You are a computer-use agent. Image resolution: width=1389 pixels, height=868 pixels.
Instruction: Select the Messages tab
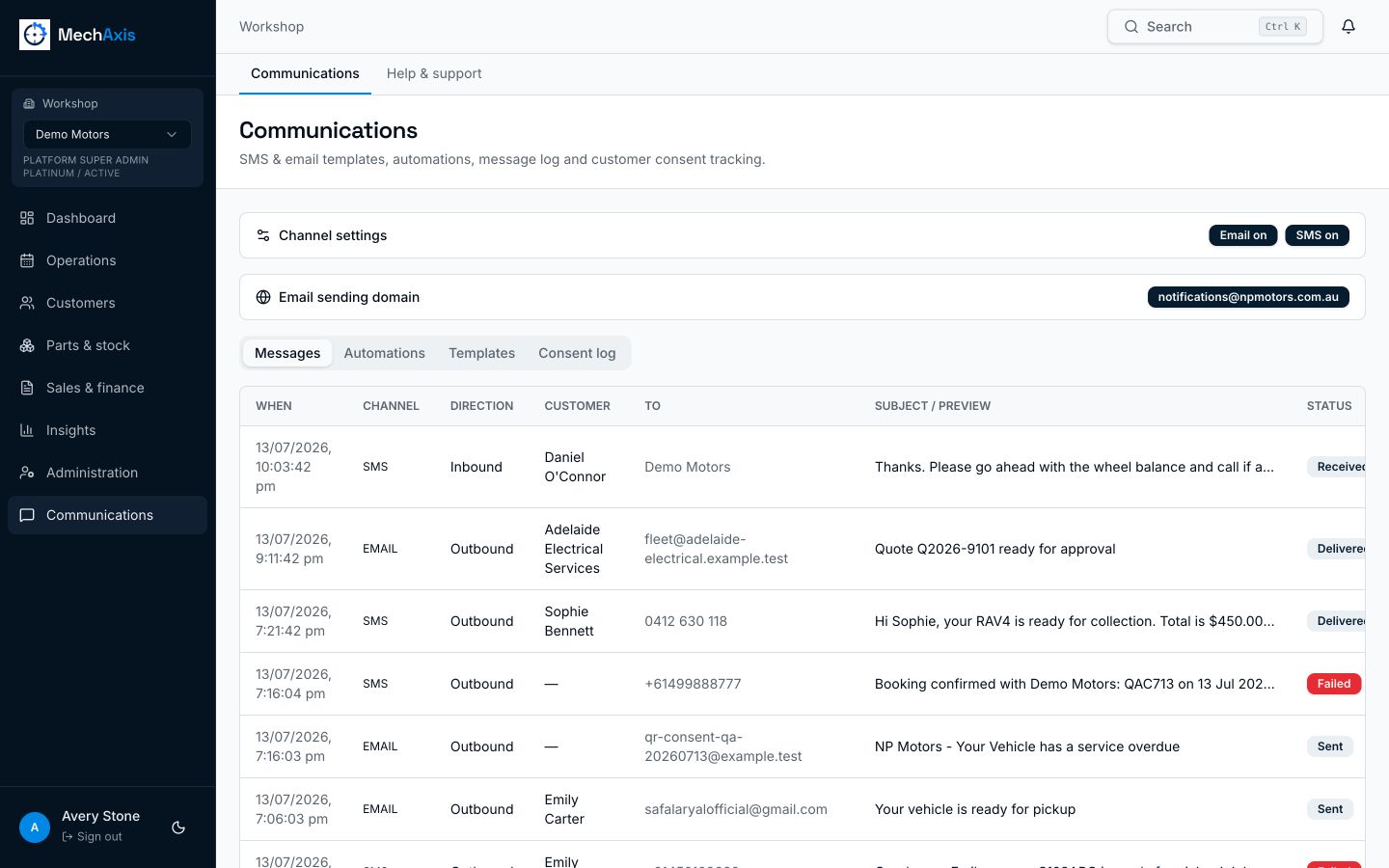pos(287,353)
